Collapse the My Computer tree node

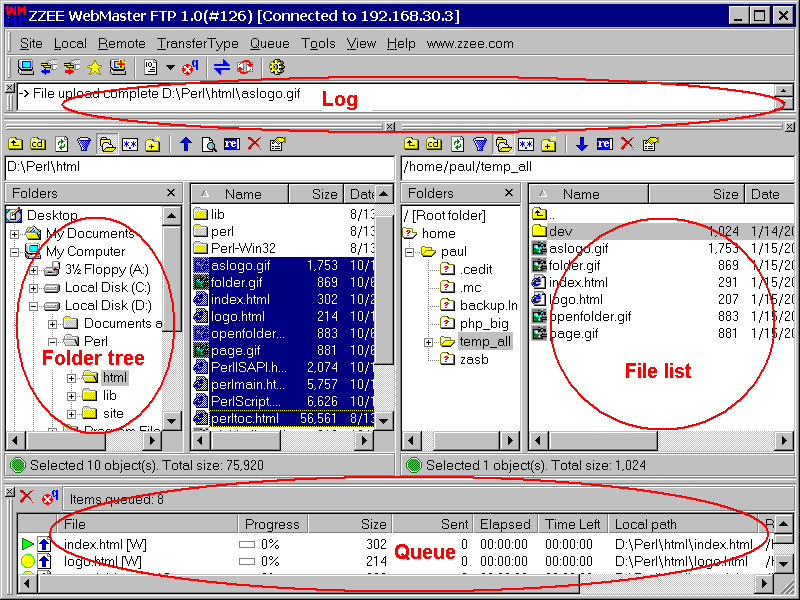pos(14,252)
